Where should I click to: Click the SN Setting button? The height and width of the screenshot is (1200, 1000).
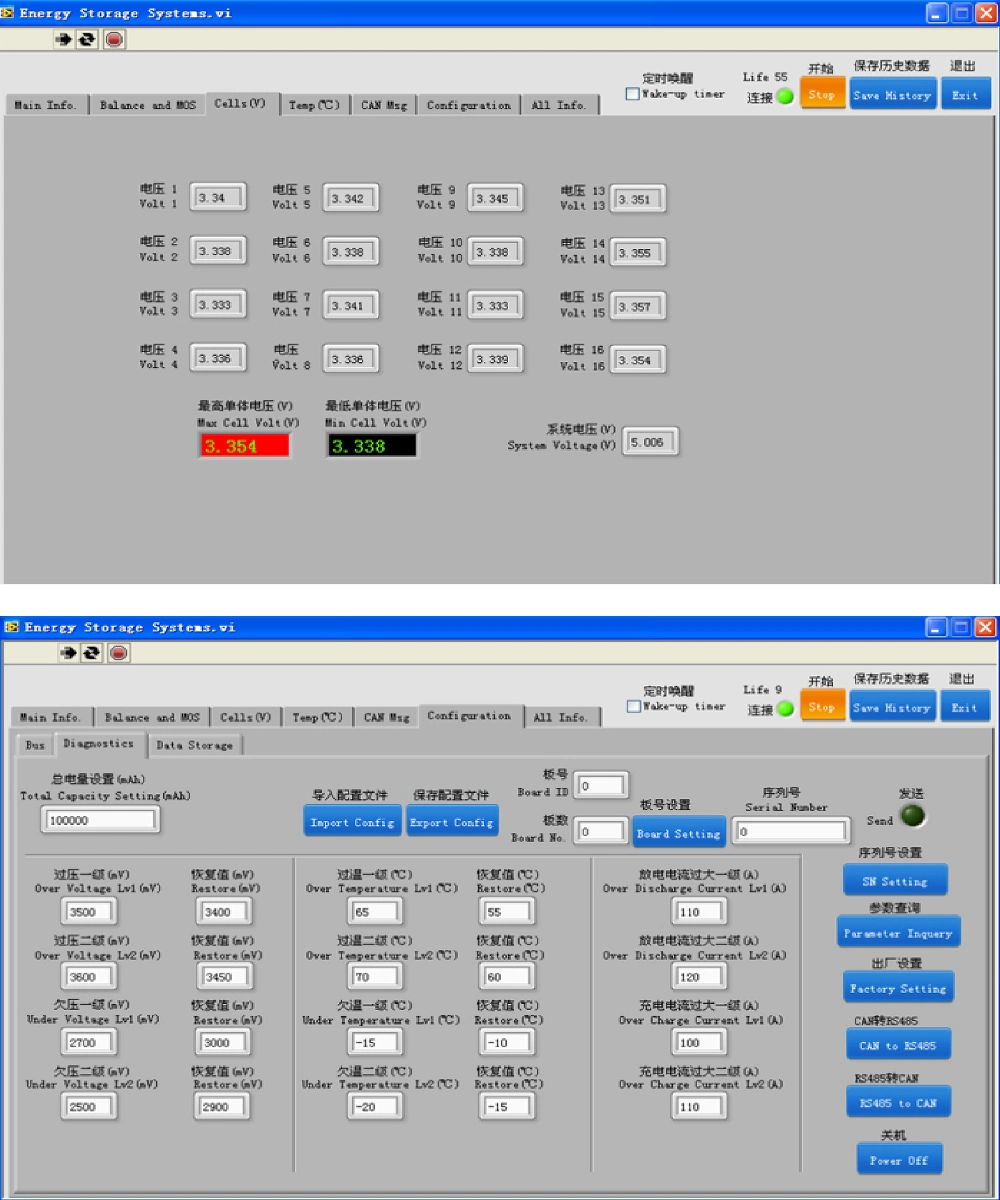(x=895, y=881)
